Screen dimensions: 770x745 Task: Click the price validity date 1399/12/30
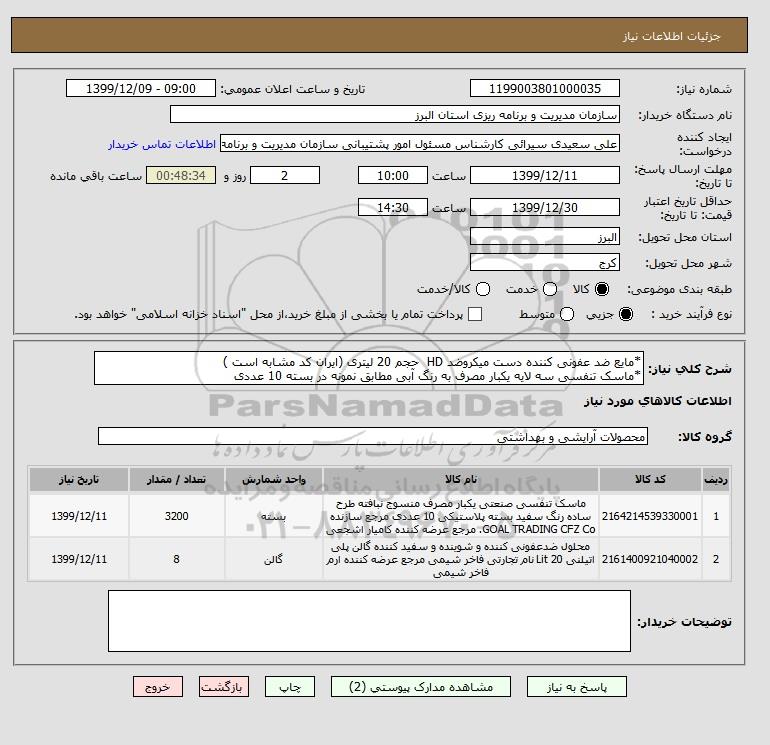[x=545, y=207]
